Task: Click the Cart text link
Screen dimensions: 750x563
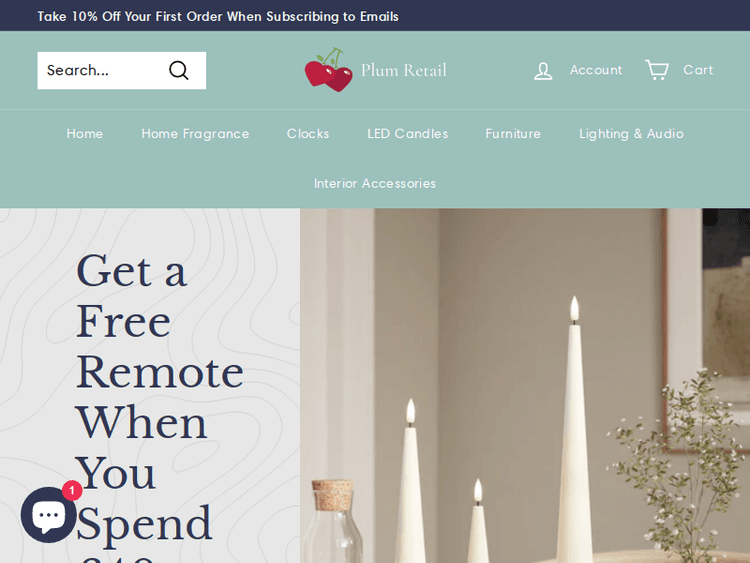Action: click(x=698, y=70)
